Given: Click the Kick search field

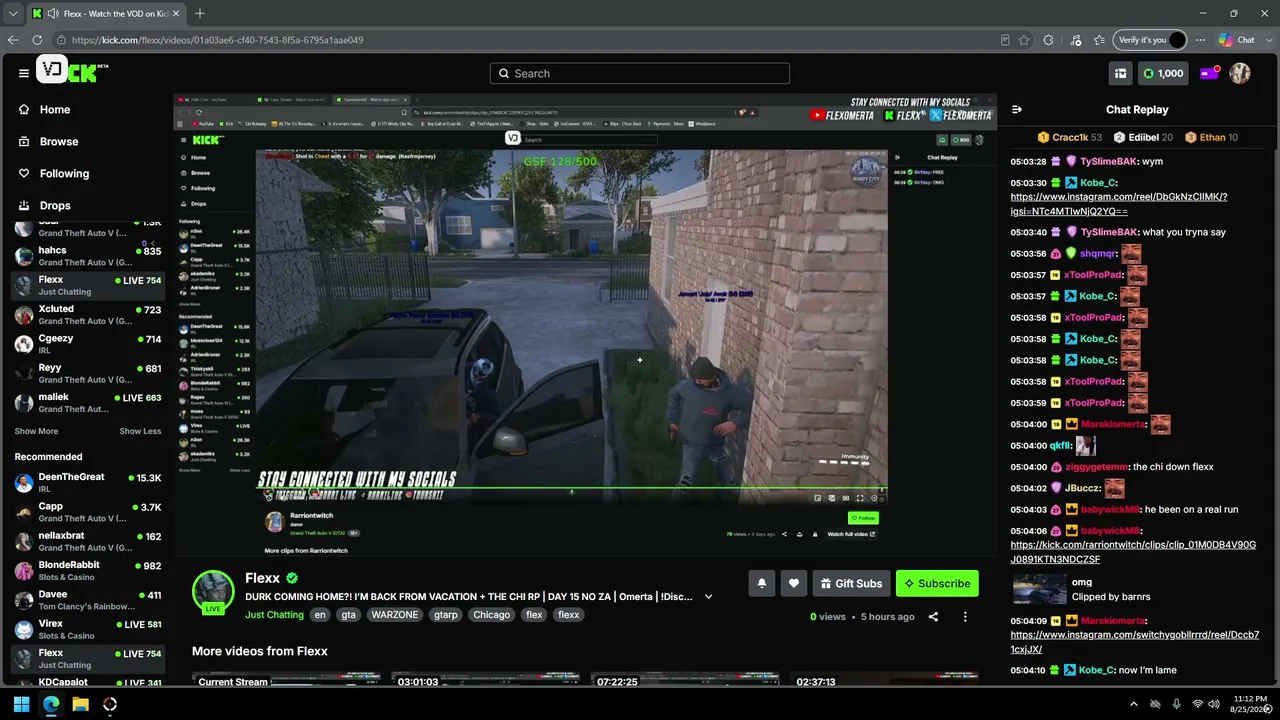Looking at the screenshot, I should pyautogui.click(x=640, y=73).
